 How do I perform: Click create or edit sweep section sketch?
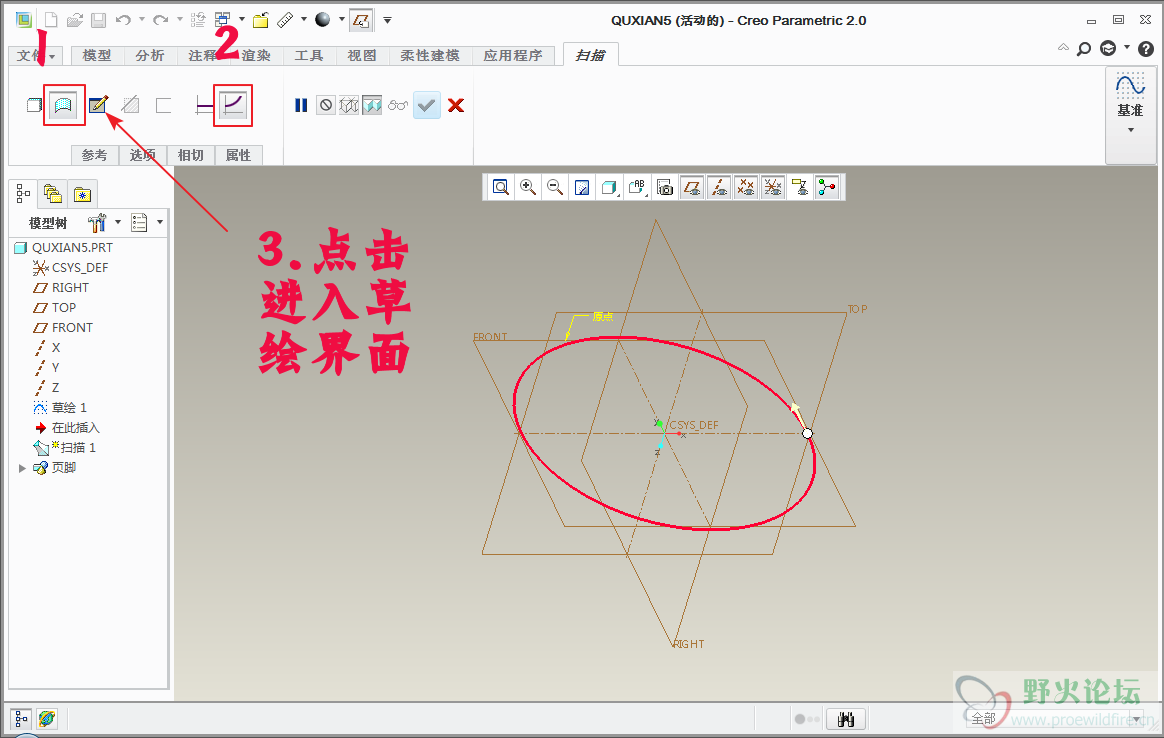pyautogui.click(x=98, y=105)
